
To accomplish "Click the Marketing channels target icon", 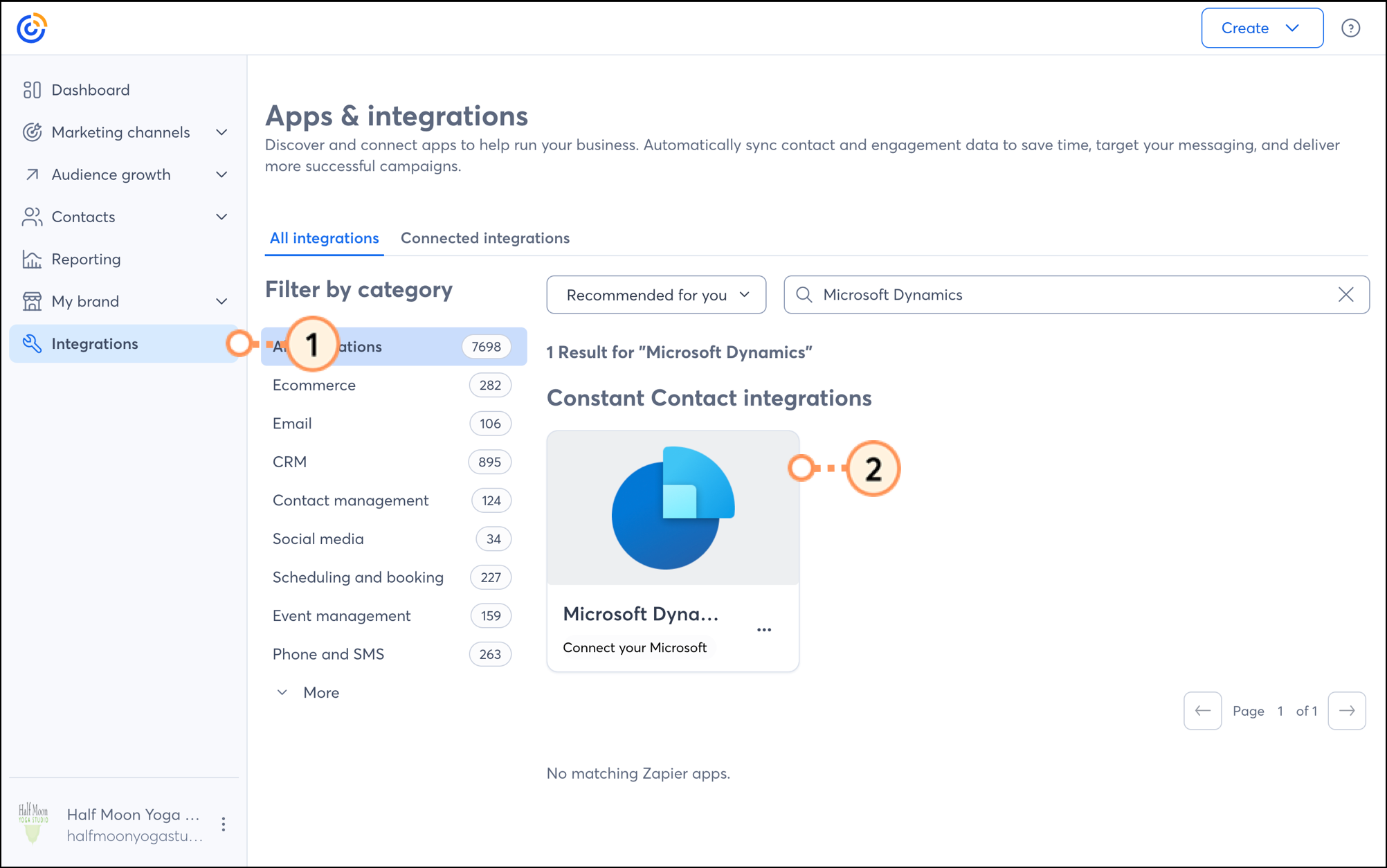I will click(x=32, y=132).
